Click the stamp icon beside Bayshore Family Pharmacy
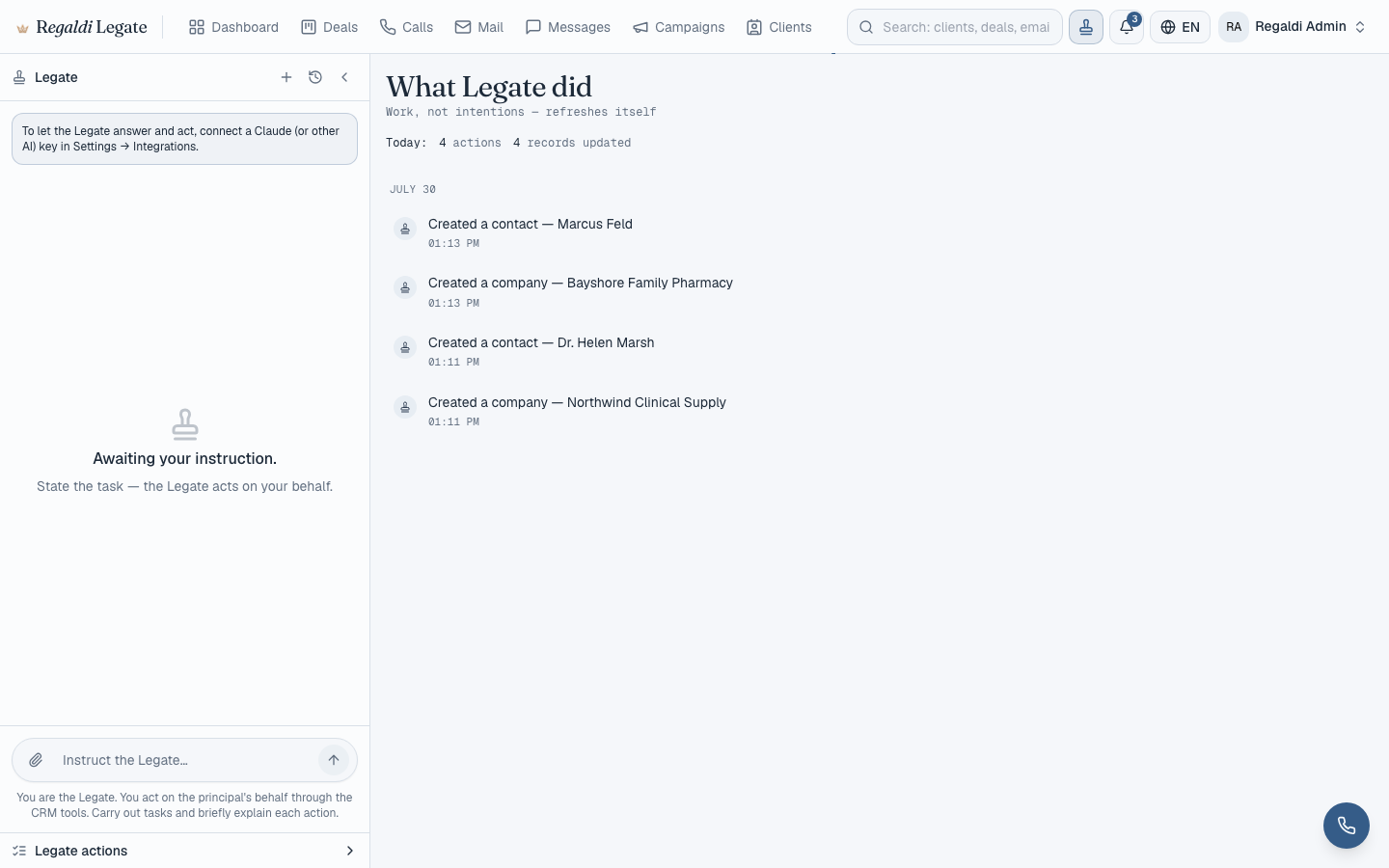The width and height of the screenshot is (1389, 868). (x=405, y=287)
